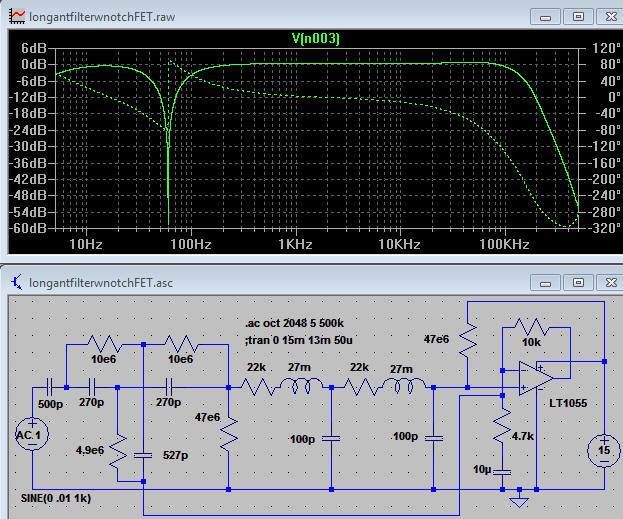Image resolution: width=623 pixels, height=519 pixels.
Task: Click the .ac oct simulation directive text
Action: click(298, 323)
